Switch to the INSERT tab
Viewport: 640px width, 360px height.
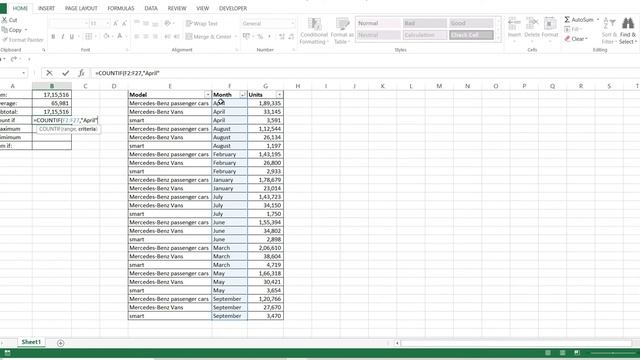pyautogui.click(x=46, y=8)
